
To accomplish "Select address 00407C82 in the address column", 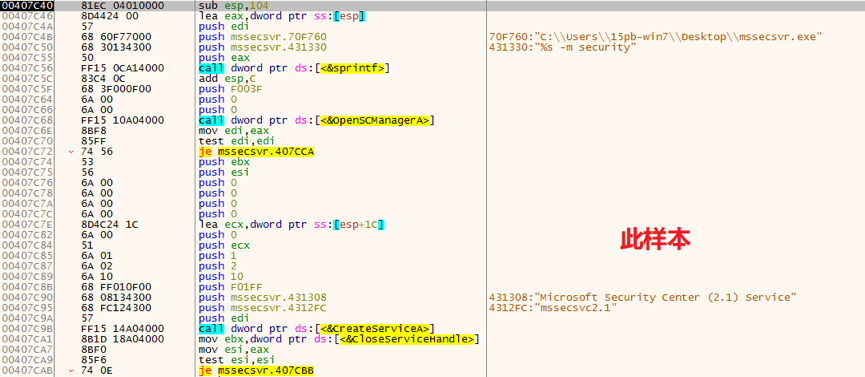I will pos(26,235).
